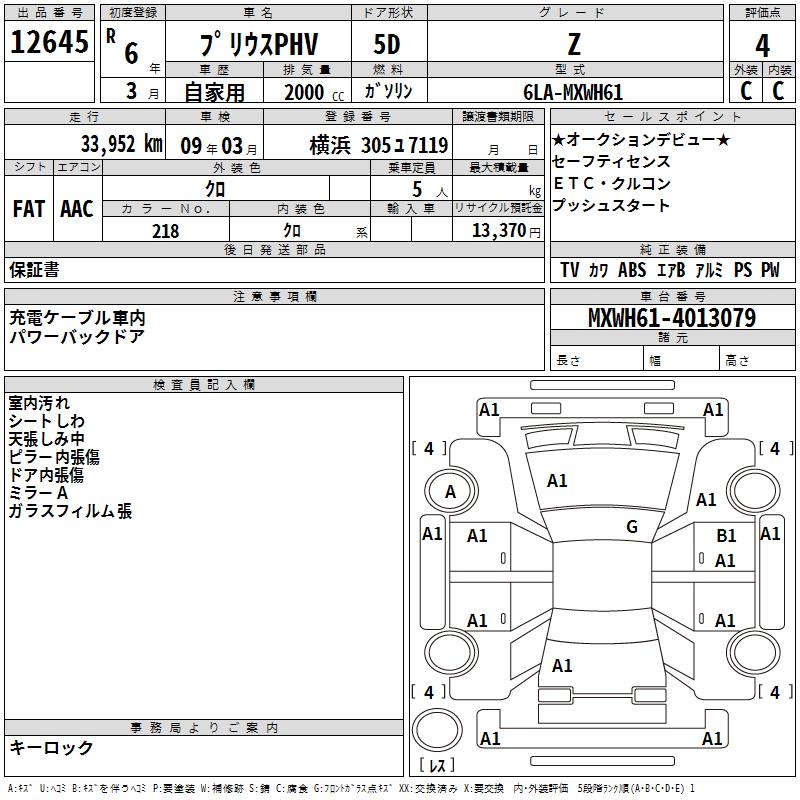Click the overall evaluation score 4
Viewport: 800px width, 800px height.
[763, 45]
